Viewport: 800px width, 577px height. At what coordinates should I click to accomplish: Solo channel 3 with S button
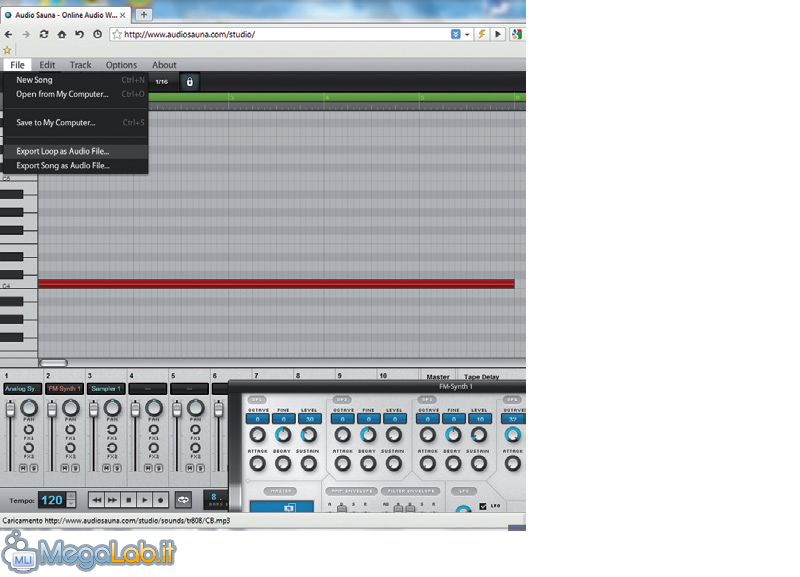click(x=117, y=468)
